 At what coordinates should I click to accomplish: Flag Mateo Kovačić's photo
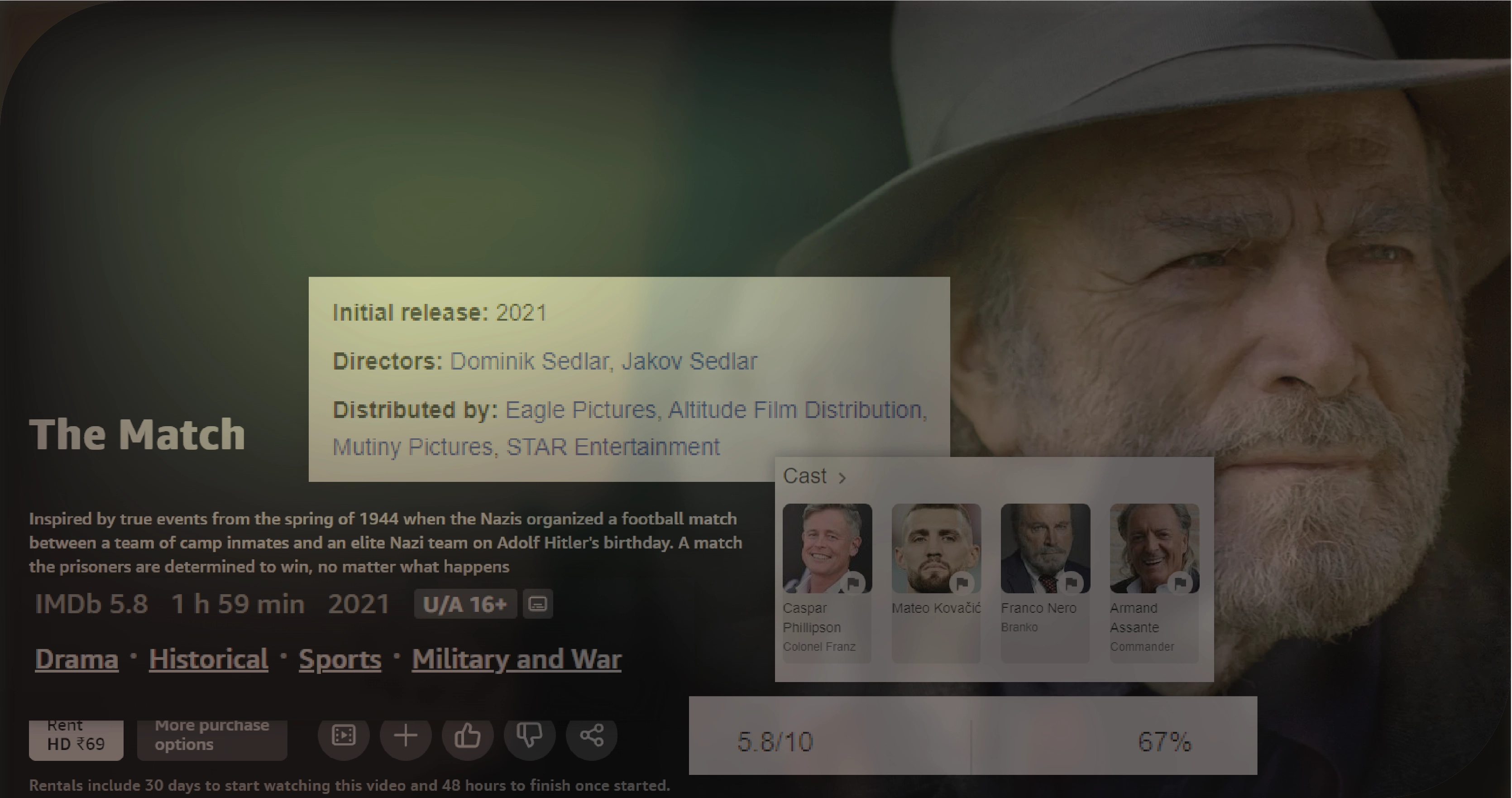962,583
